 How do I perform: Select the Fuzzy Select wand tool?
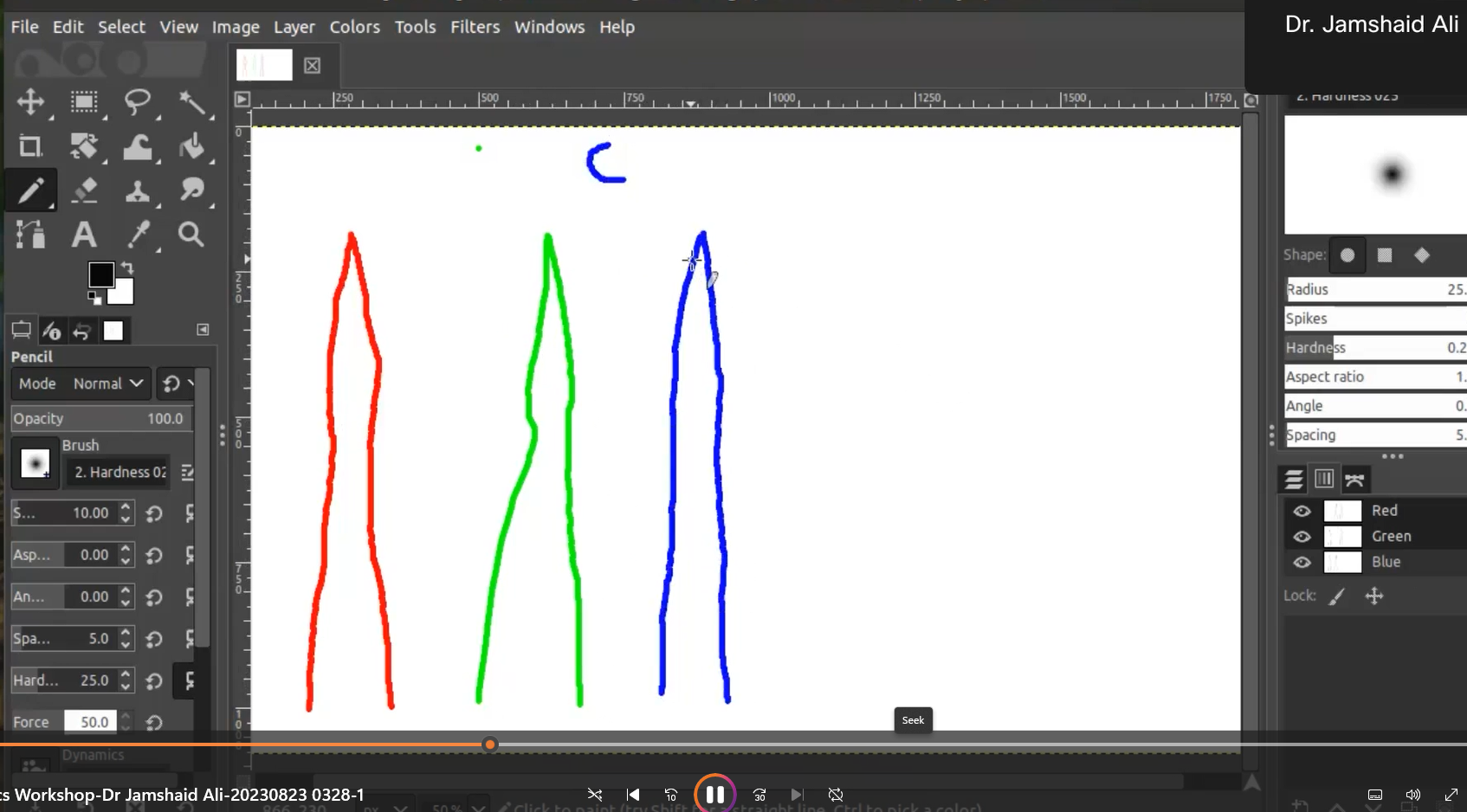[x=191, y=101]
